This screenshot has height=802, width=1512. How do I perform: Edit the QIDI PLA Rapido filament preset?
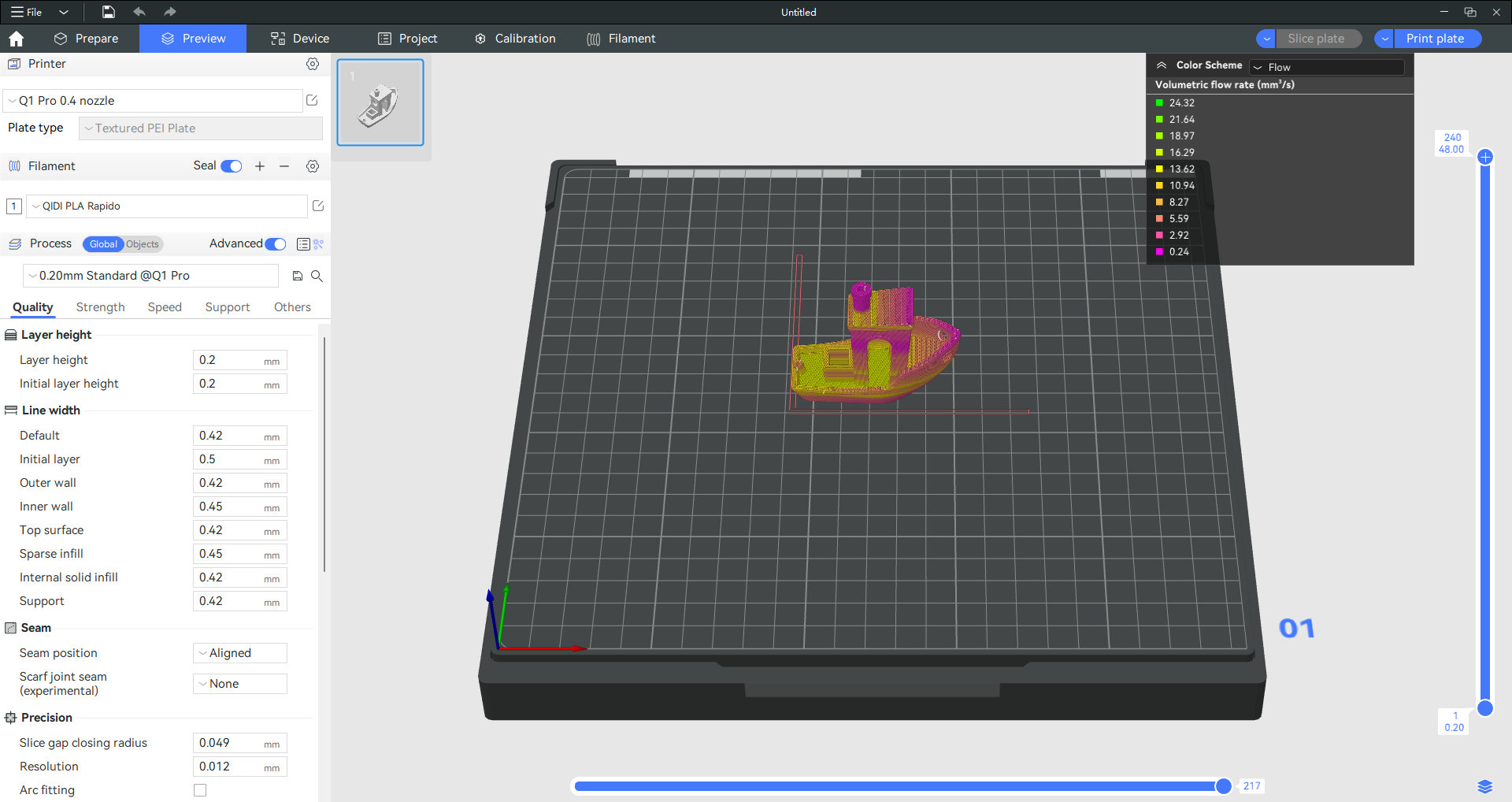[318, 206]
